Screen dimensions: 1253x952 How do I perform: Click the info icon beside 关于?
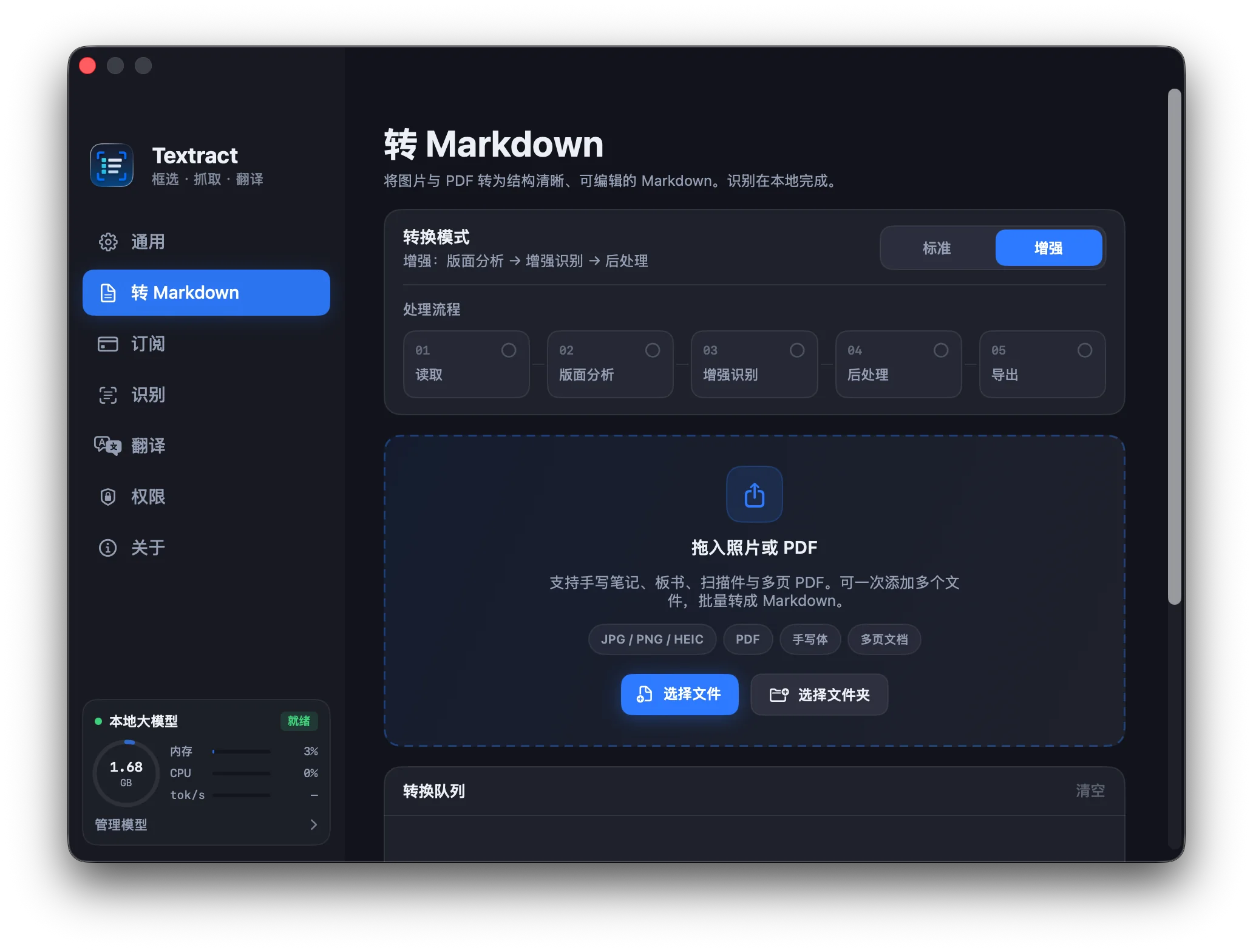coord(108,548)
